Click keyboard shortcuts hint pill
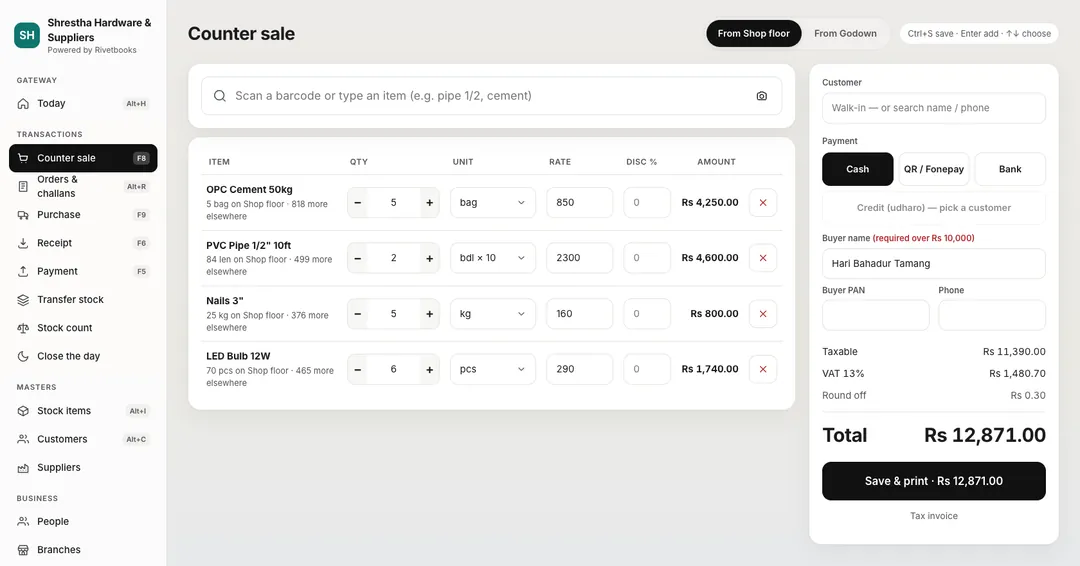The image size is (1080, 566). click(979, 33)
